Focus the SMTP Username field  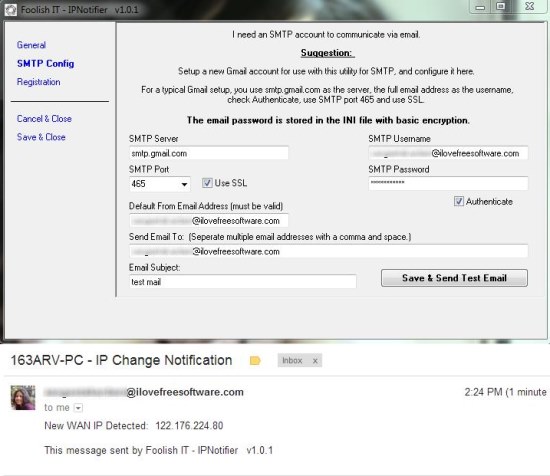[448, 153]
